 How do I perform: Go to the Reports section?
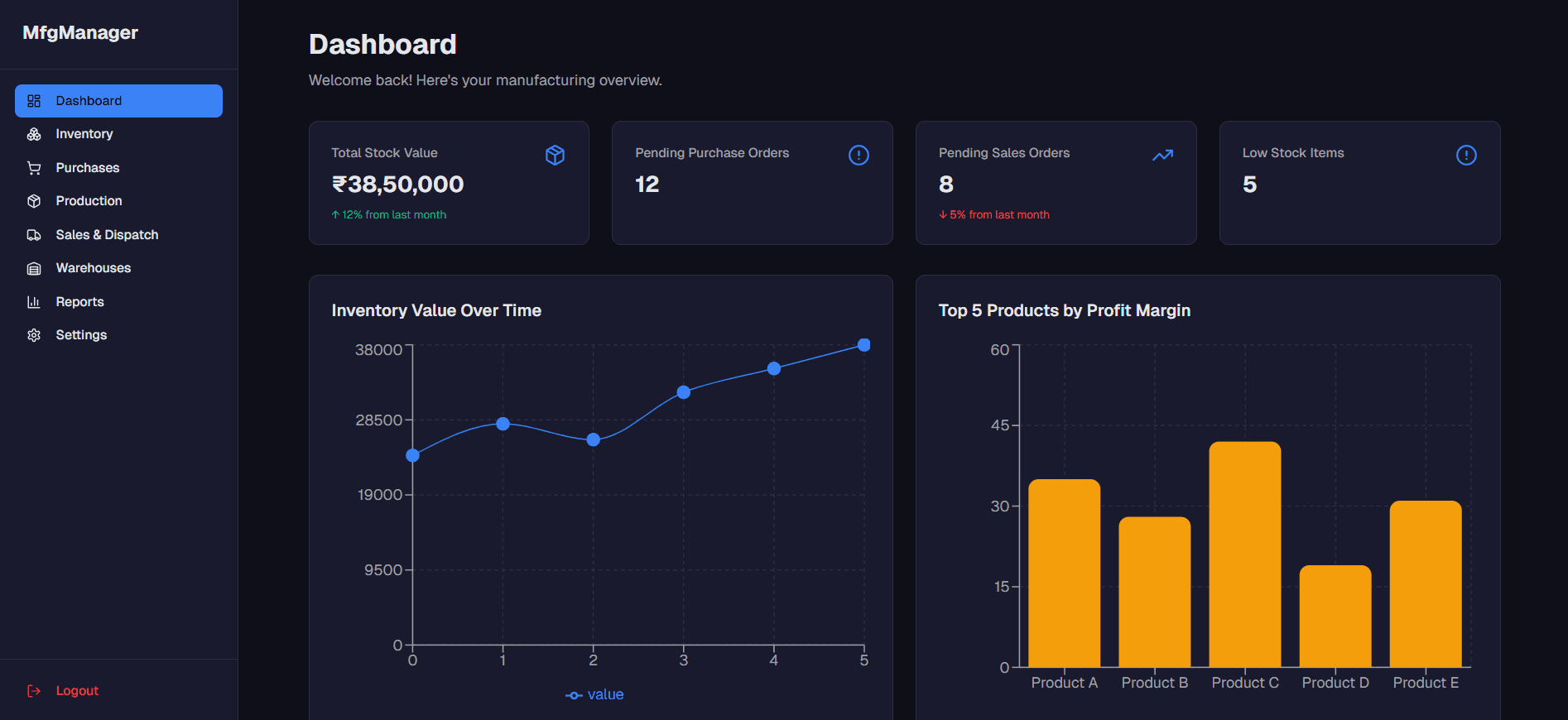[79, 302]
